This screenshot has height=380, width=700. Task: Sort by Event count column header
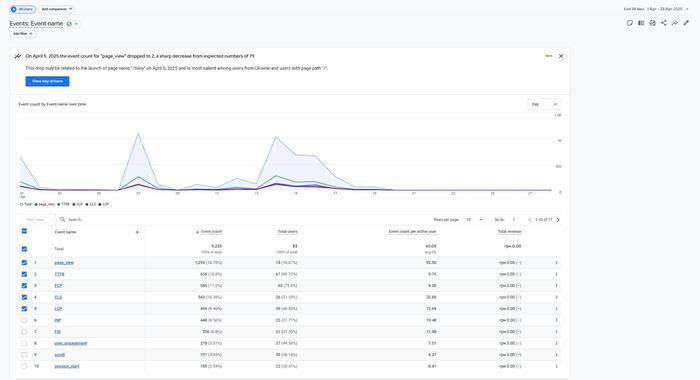(x=211, y=232)
